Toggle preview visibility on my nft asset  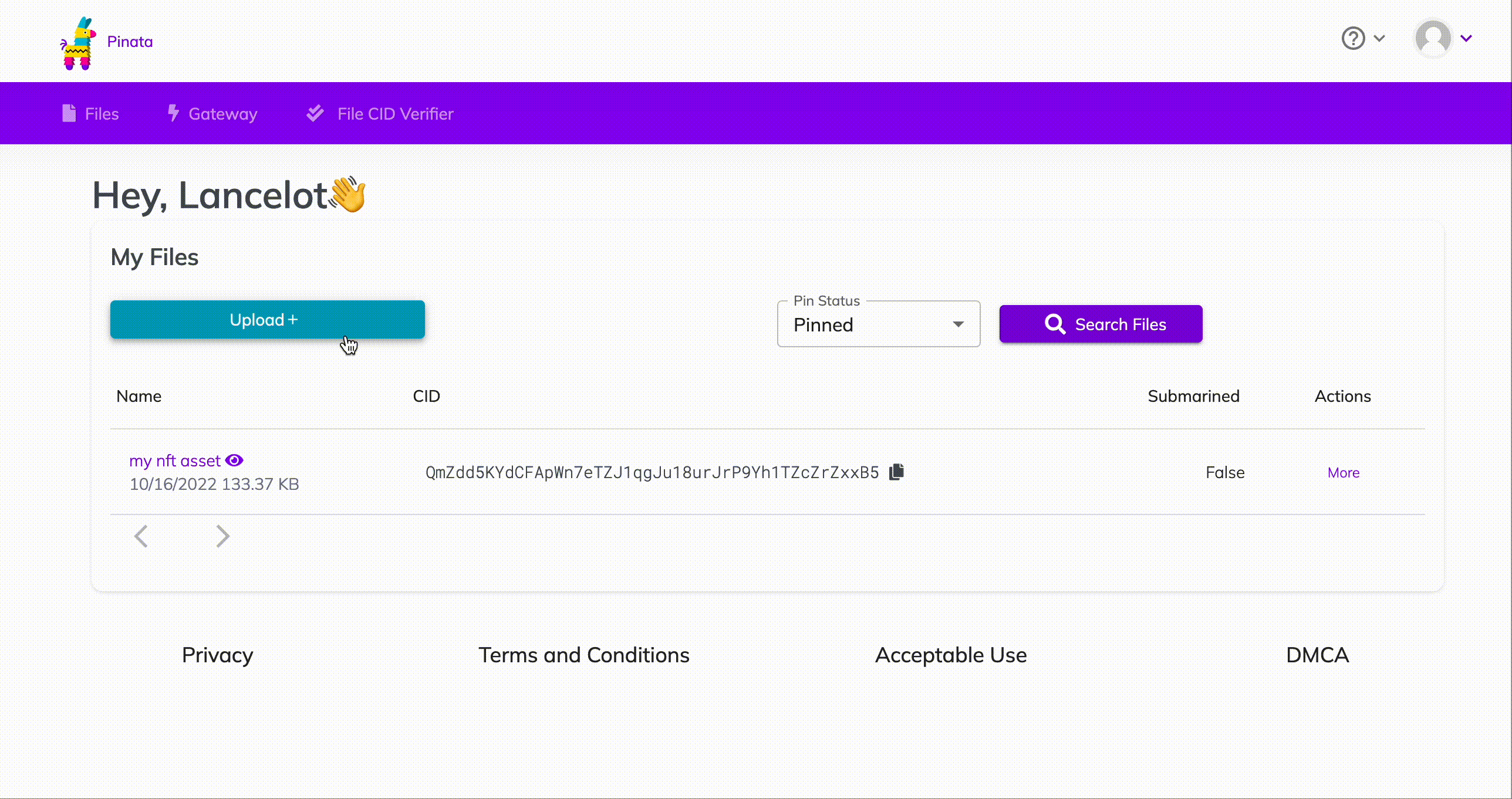click(235, 460)
